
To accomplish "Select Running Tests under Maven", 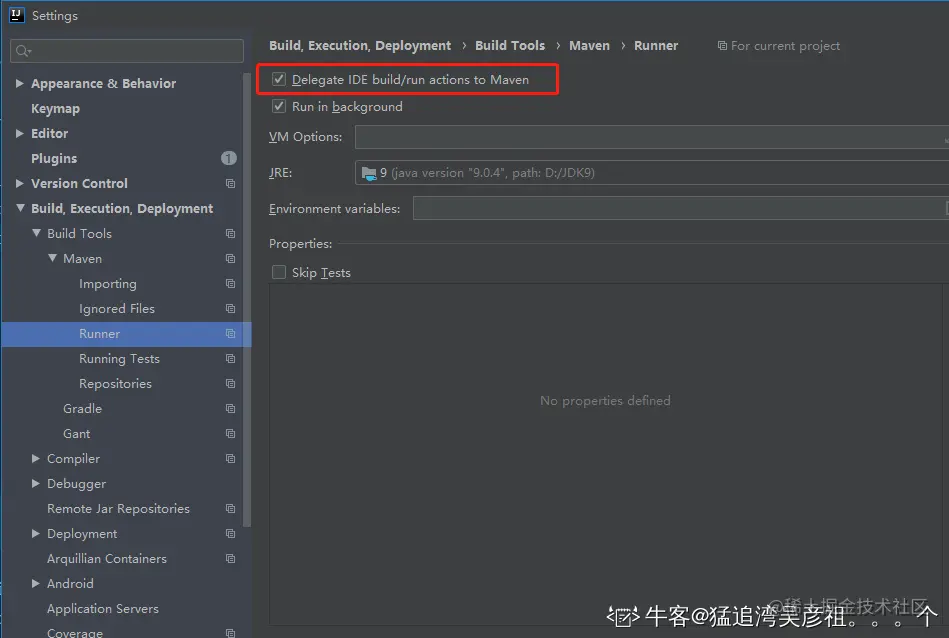I will tap(119, 359).
